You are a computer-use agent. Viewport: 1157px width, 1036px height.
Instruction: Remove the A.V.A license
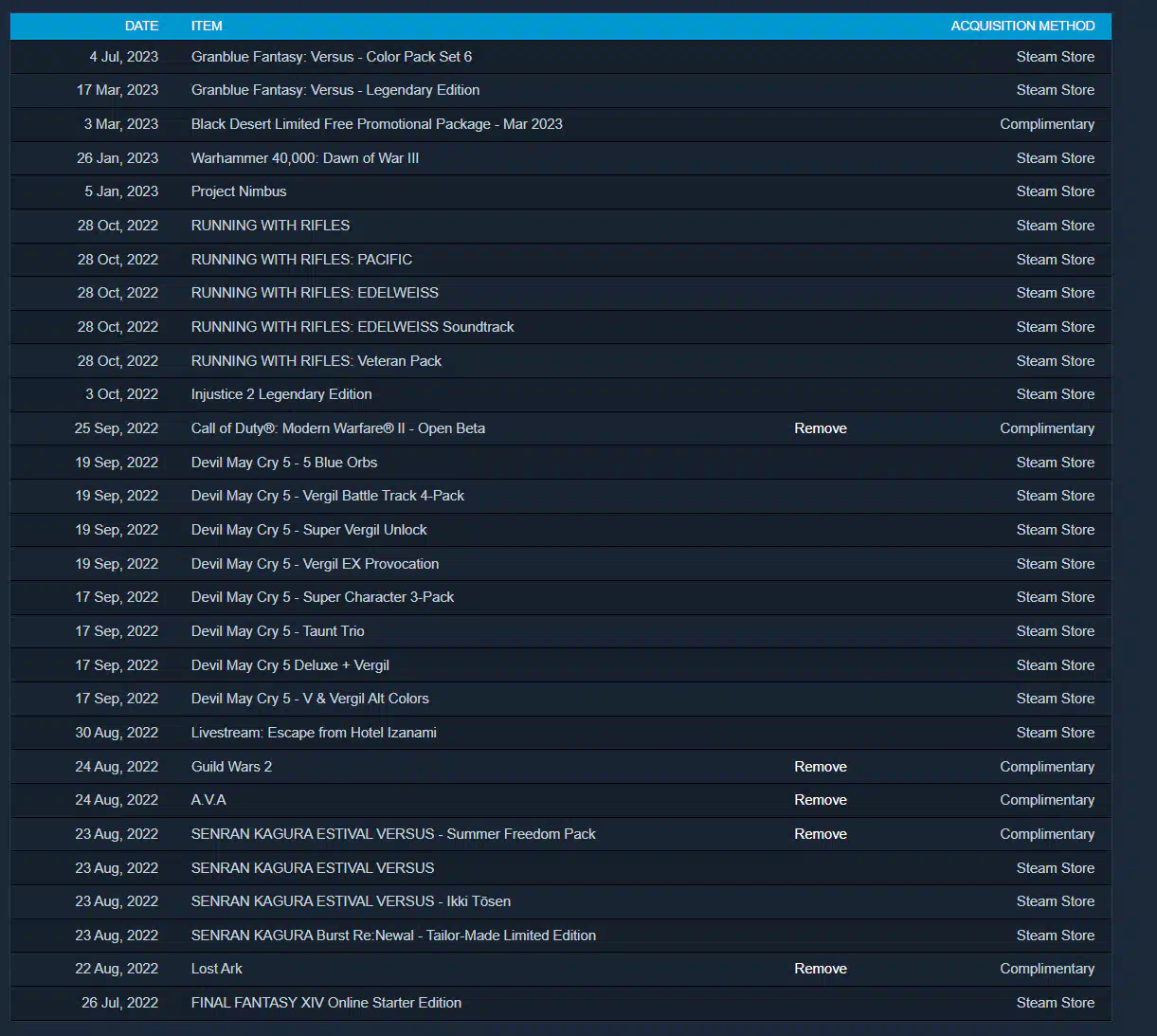(821, 800)
